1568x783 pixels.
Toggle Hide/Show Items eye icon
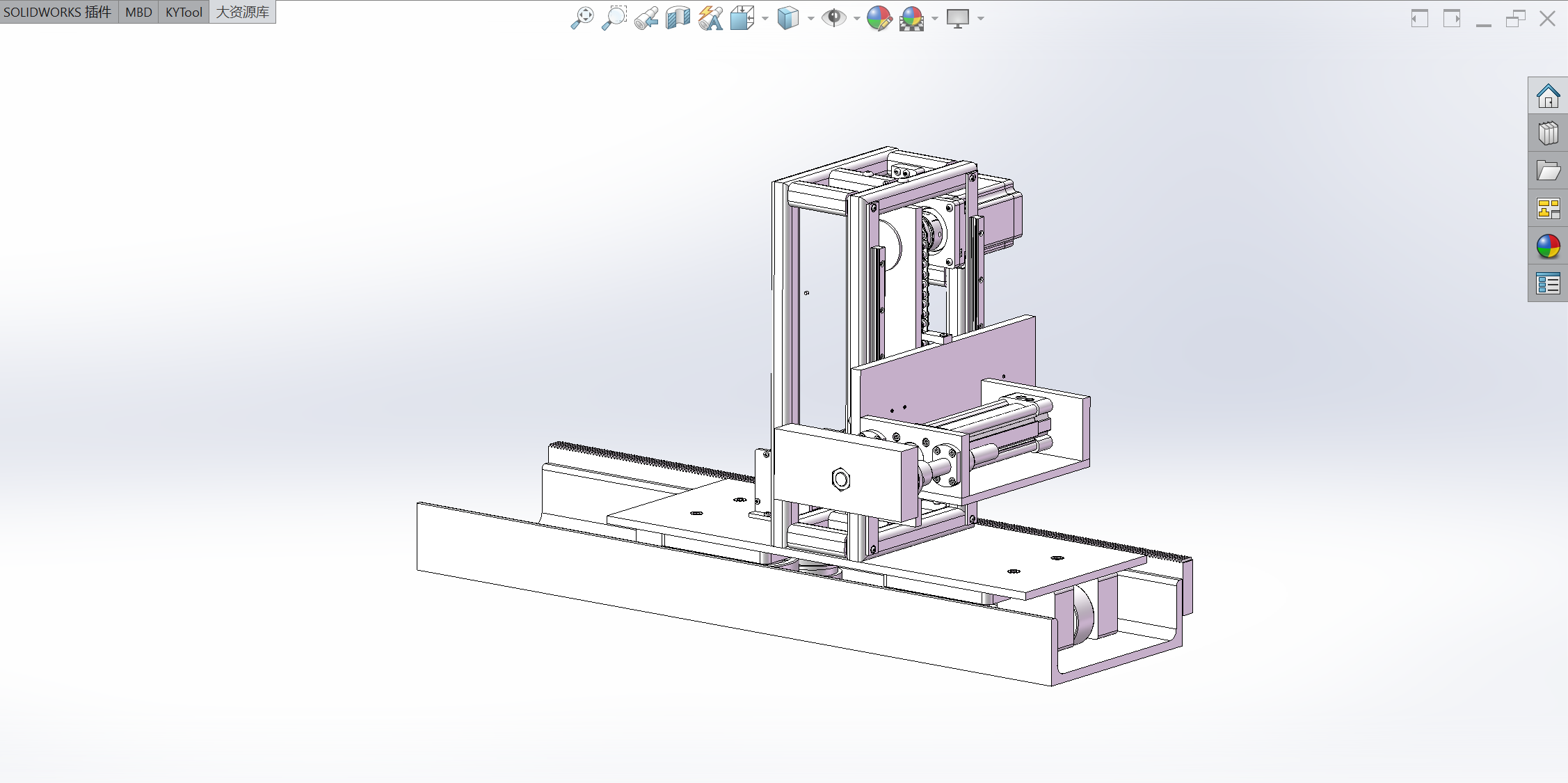pos(833,18)
